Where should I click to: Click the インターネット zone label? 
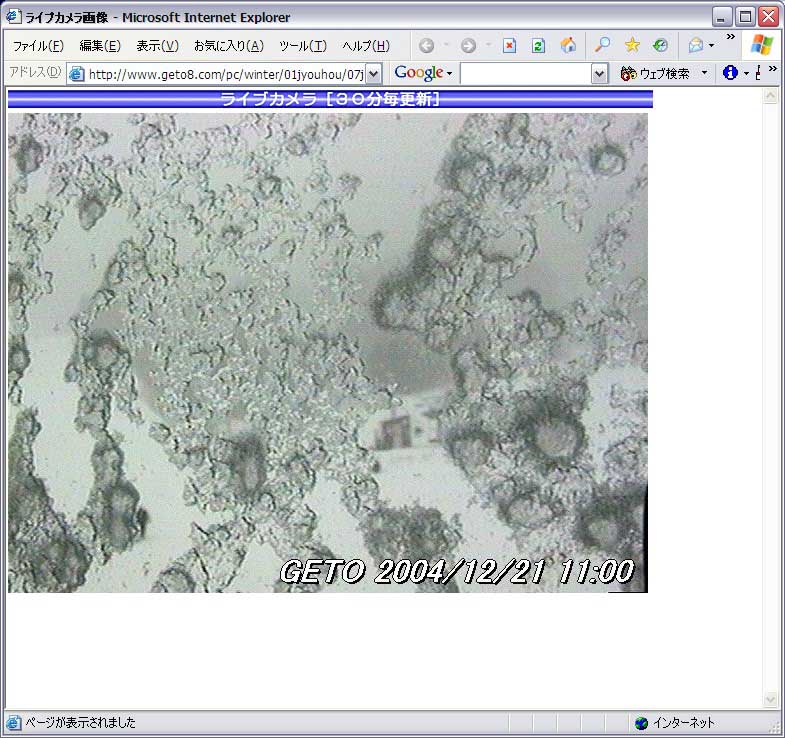683,723
